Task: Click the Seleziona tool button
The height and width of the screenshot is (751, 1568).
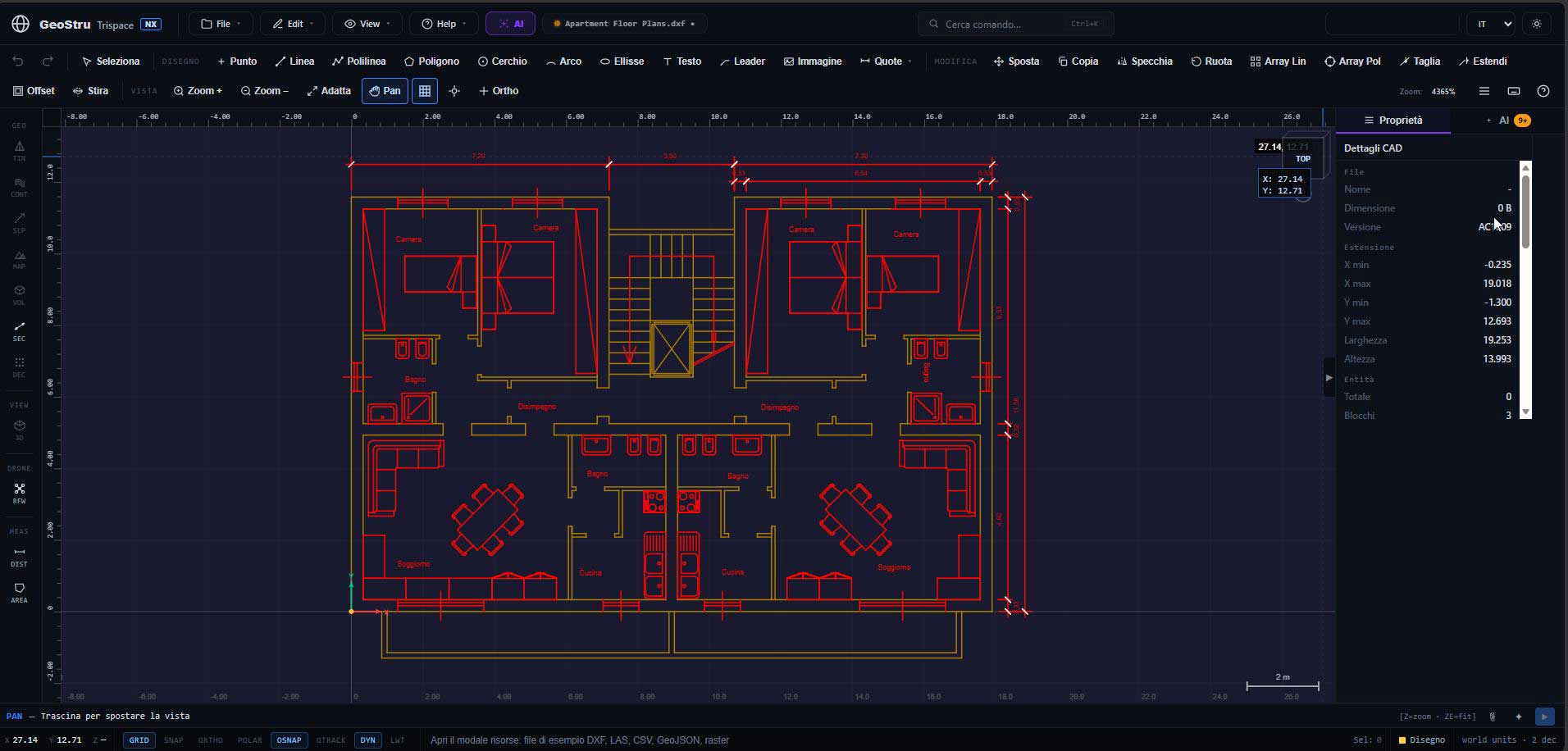Action: tap(111, 61)
